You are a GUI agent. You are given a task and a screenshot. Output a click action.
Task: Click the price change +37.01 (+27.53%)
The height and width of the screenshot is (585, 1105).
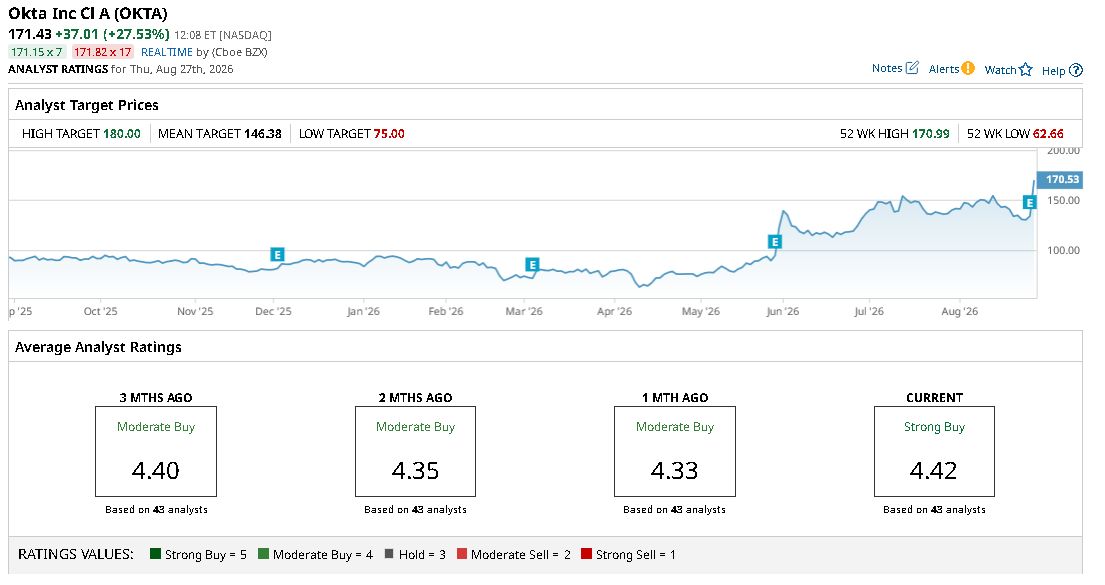pyautogui.click(x=113, y=34)
